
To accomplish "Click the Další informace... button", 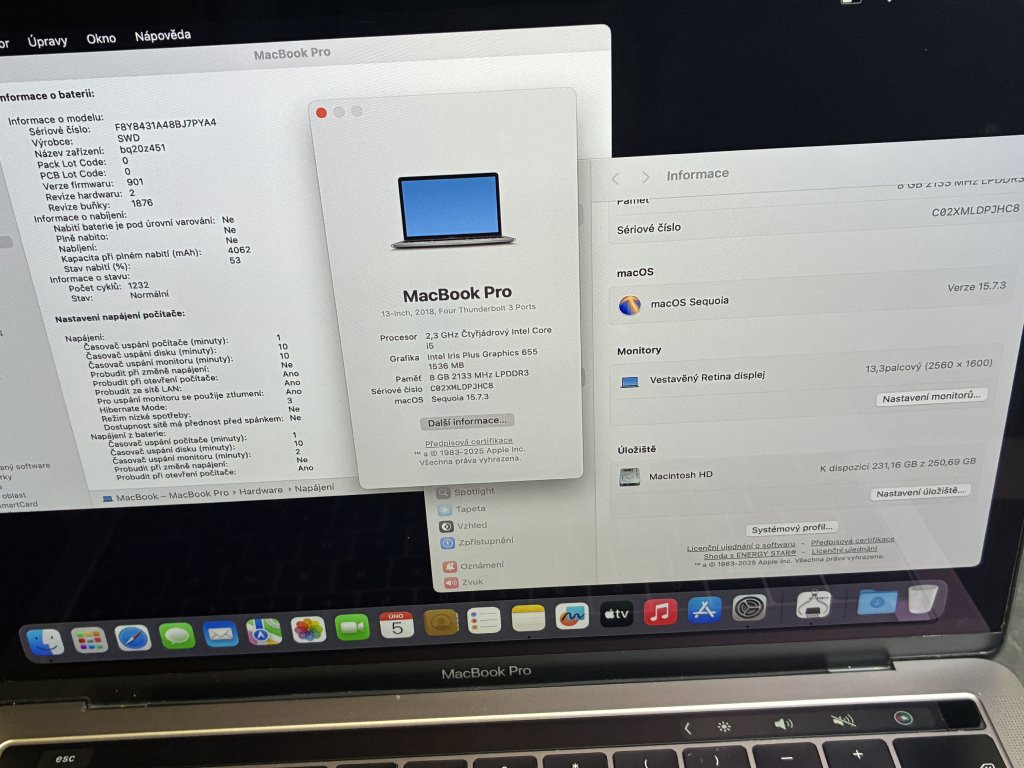I will (467, 422).
